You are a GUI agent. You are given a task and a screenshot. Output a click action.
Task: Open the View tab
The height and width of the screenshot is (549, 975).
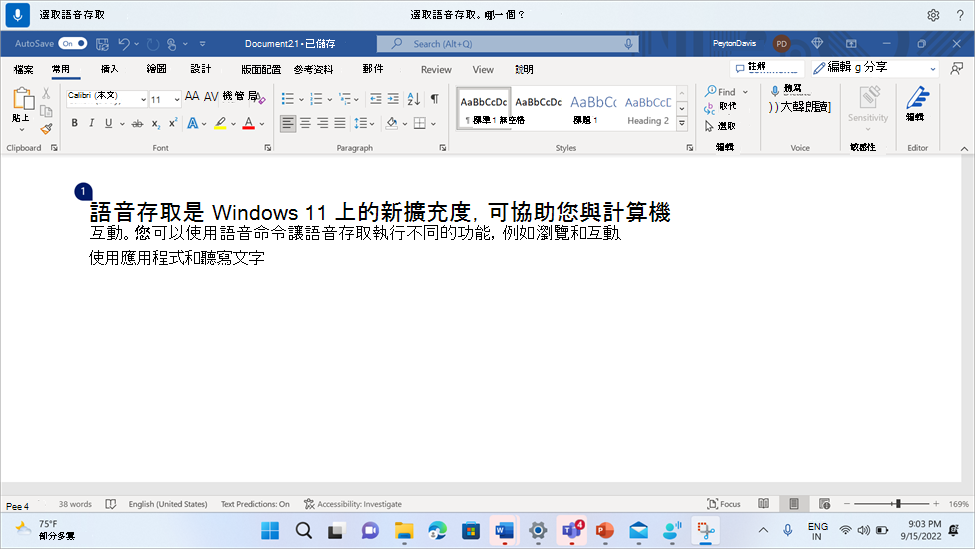(483, 70)
